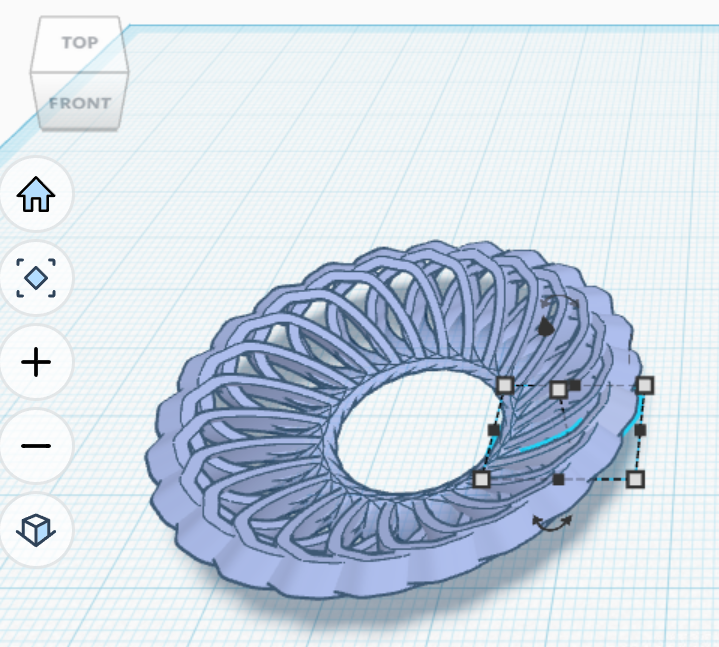Click the TOP face of the view cube

click(78, 43)
